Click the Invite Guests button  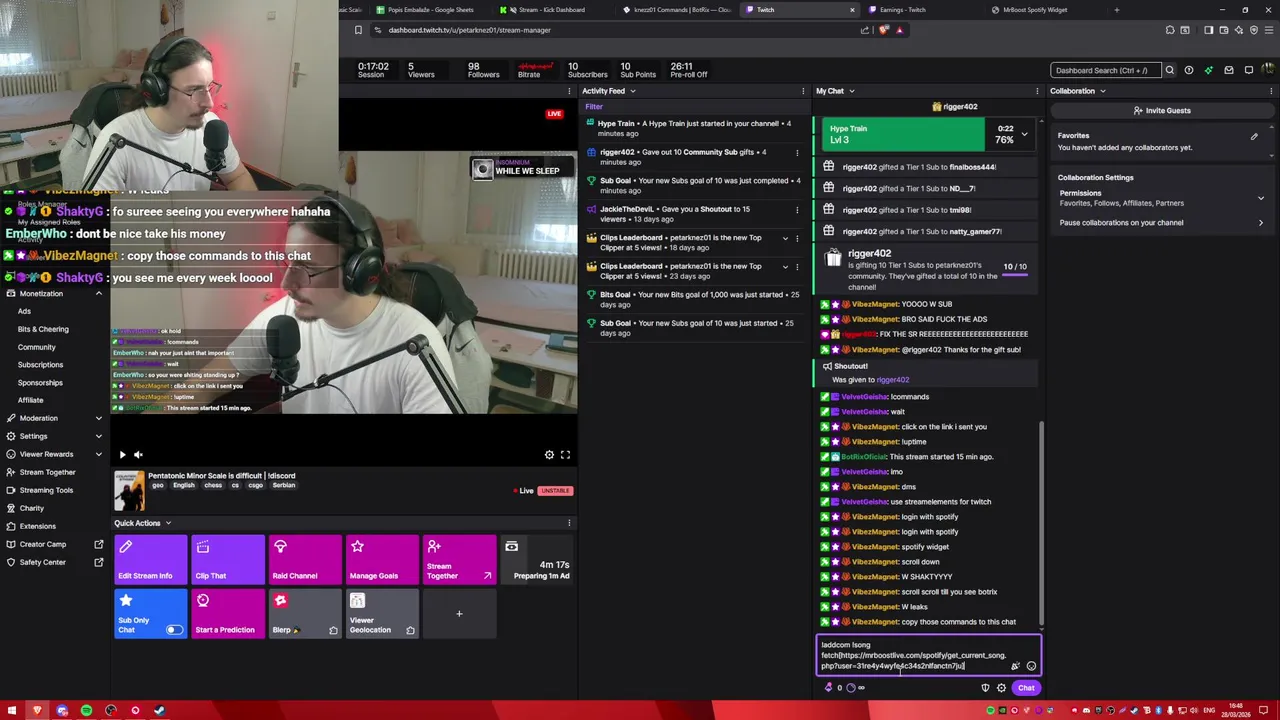[x=1161, y=111]
